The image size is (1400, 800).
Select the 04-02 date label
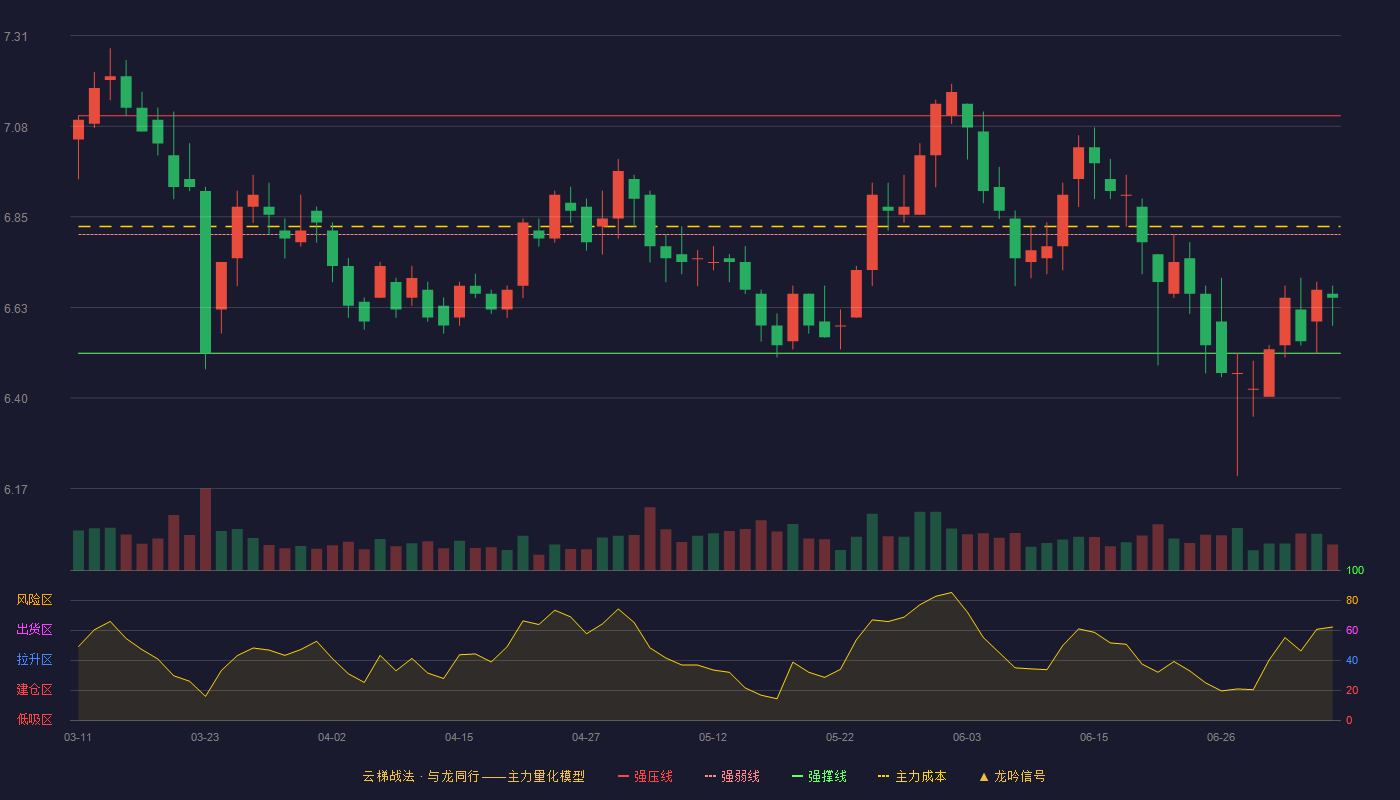pos(332,737)
